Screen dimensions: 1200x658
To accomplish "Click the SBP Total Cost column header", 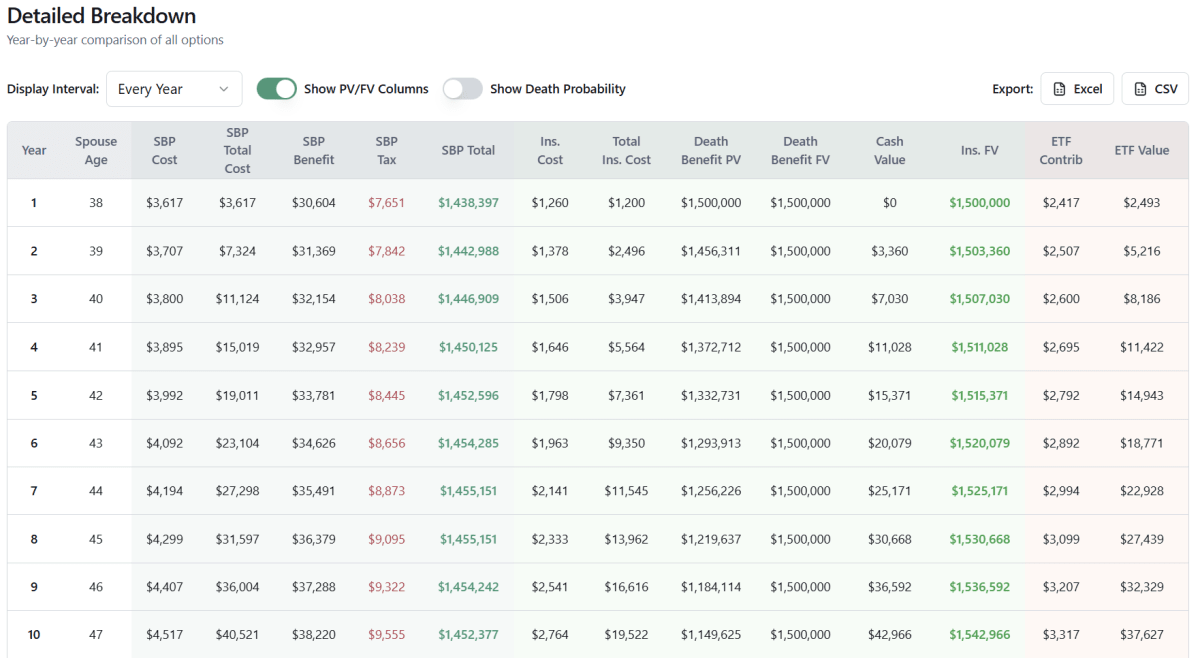I will [x=237, y=150].
